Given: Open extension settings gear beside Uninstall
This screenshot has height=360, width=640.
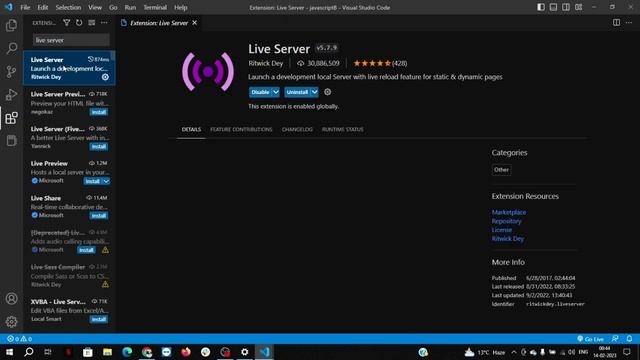Looking at the screenshot, I should pos(327,92).
